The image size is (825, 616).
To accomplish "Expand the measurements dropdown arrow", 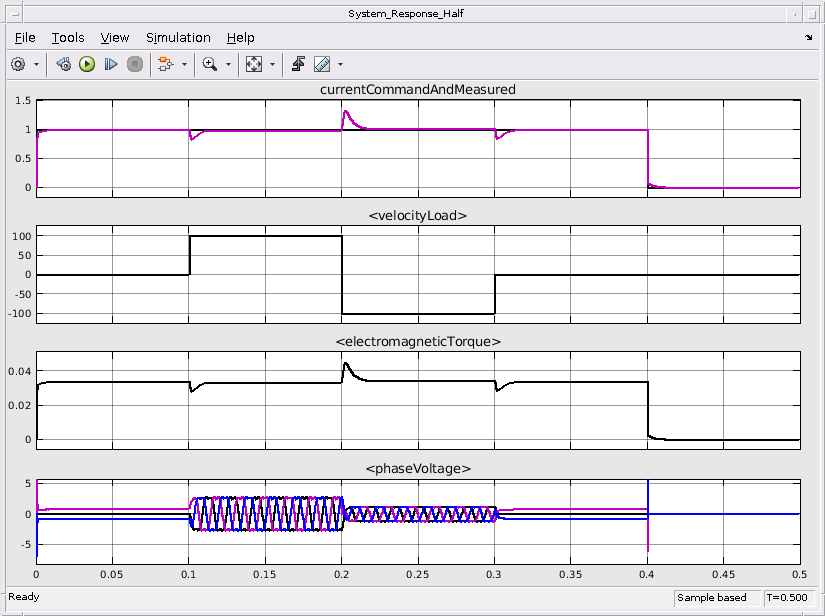I will [340, 65].
